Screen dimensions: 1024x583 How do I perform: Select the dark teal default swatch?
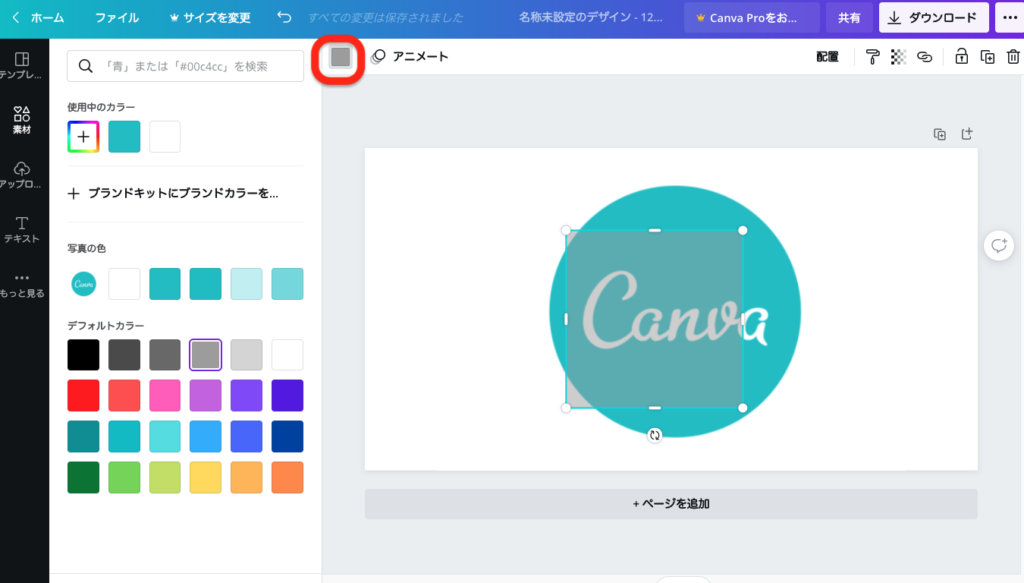(x=83, y=436)
